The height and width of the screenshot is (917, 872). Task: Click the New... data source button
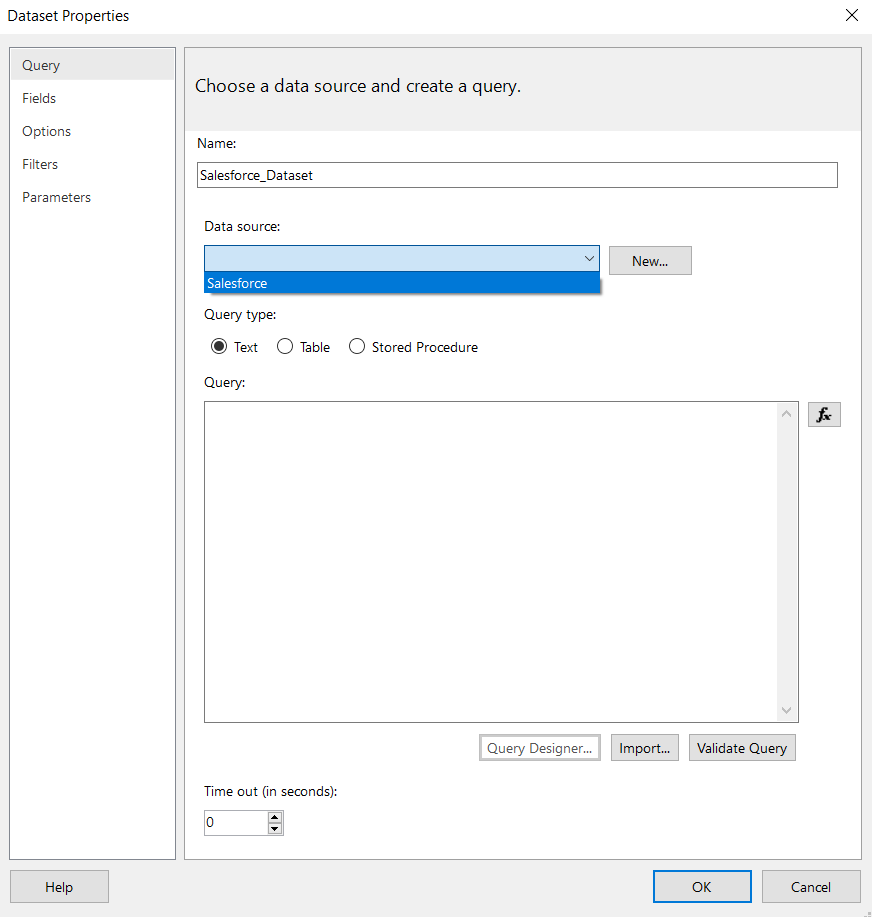coord(650,261)
